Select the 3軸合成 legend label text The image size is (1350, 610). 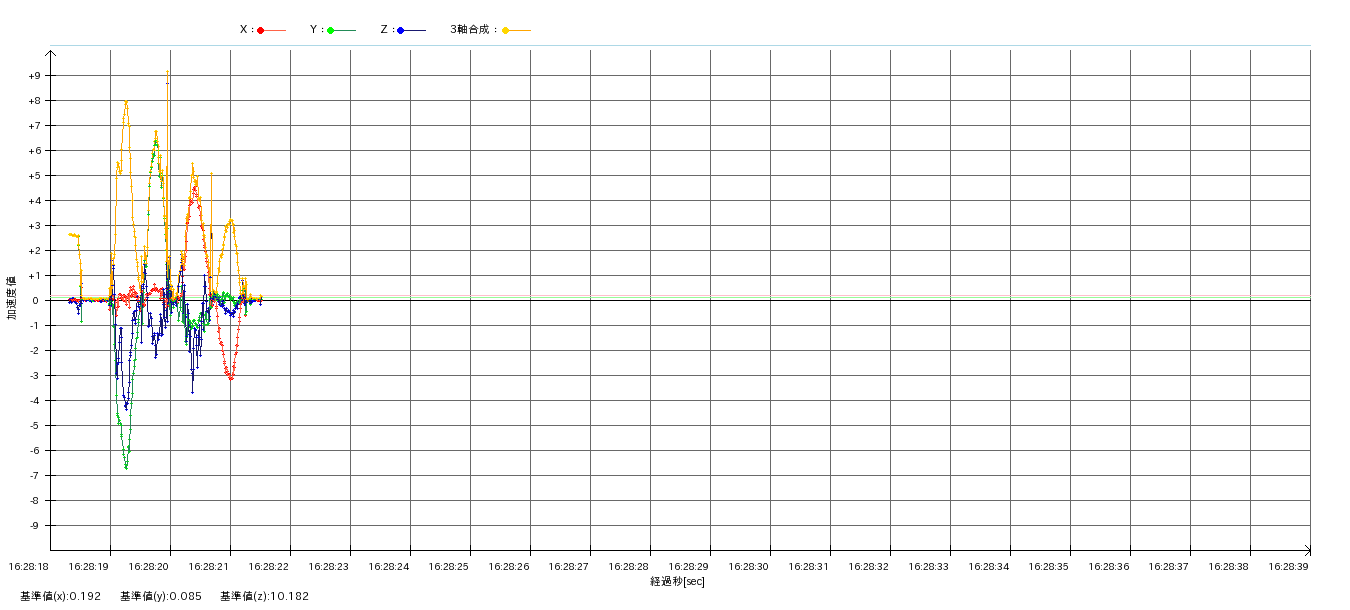[x=472, y=30]
